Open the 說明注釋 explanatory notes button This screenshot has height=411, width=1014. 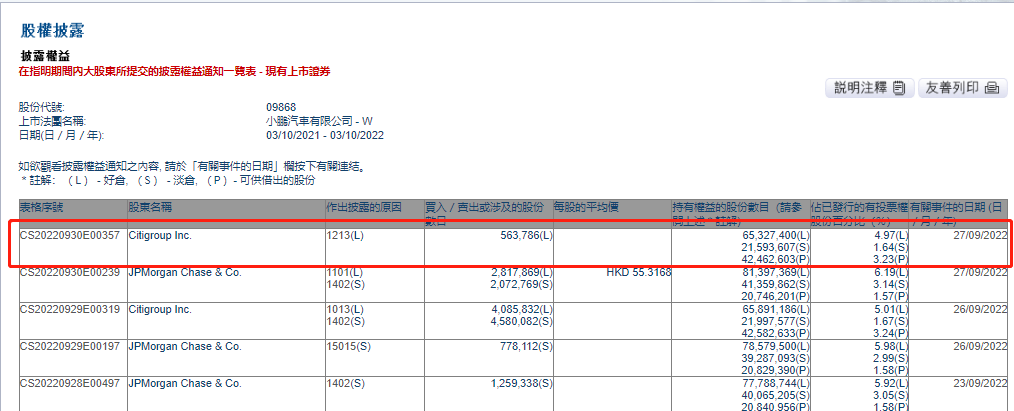[870, 88]
